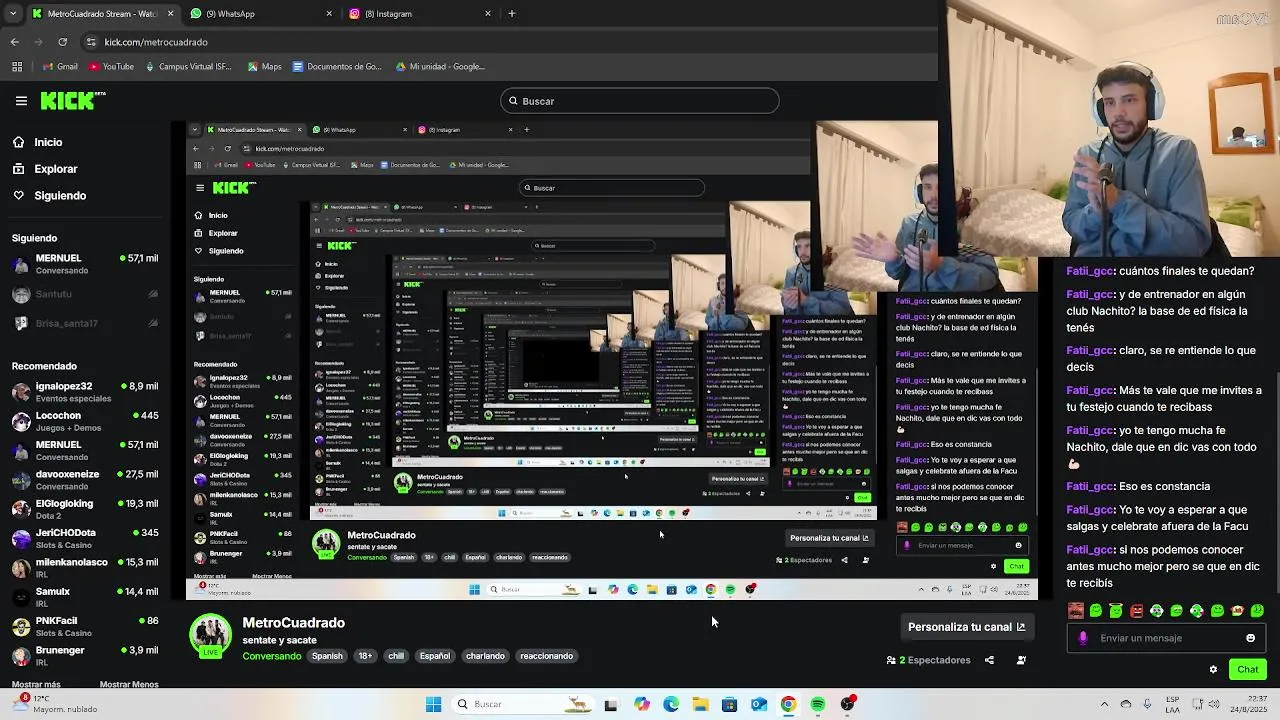Click the Buscar search field on Kick
Screen dimensions: 1280x720
pos(640,101)
